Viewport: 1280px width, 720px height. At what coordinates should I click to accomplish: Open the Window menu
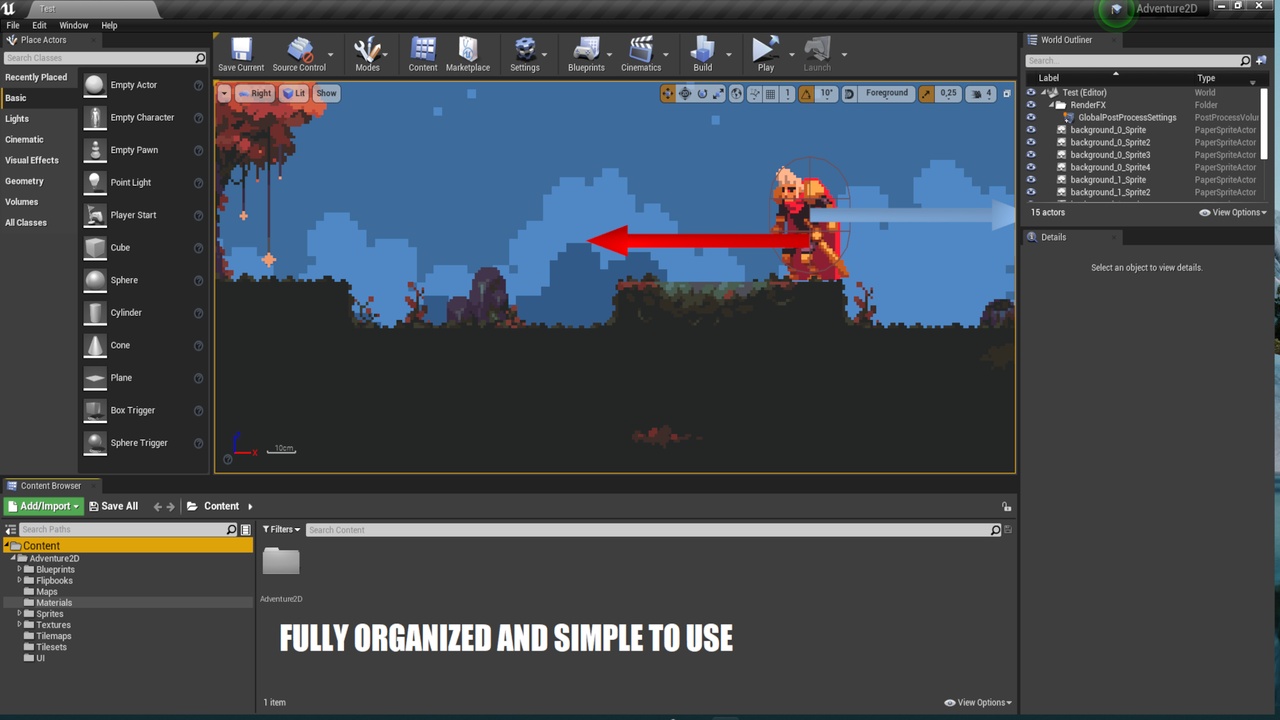(74, 25)
